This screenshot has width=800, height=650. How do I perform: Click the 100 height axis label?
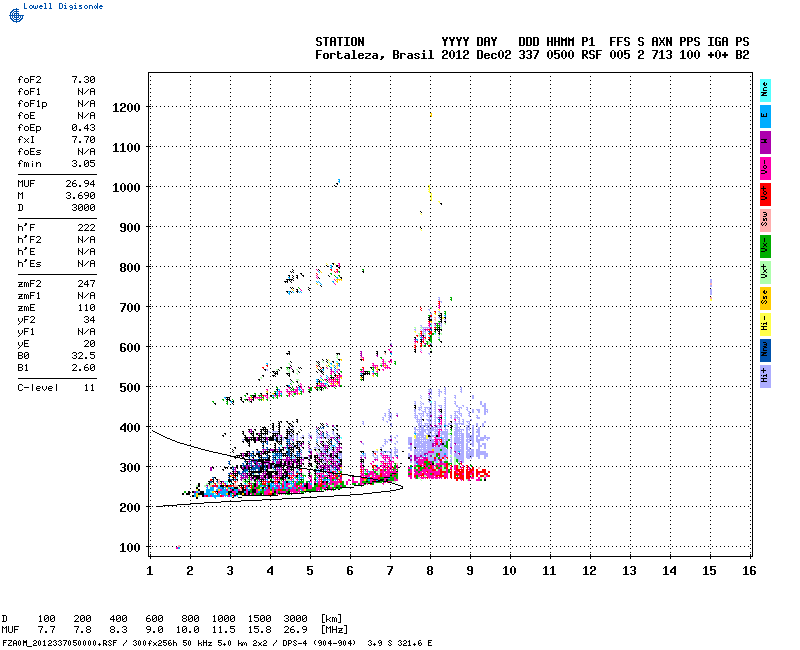coord(130,548)
